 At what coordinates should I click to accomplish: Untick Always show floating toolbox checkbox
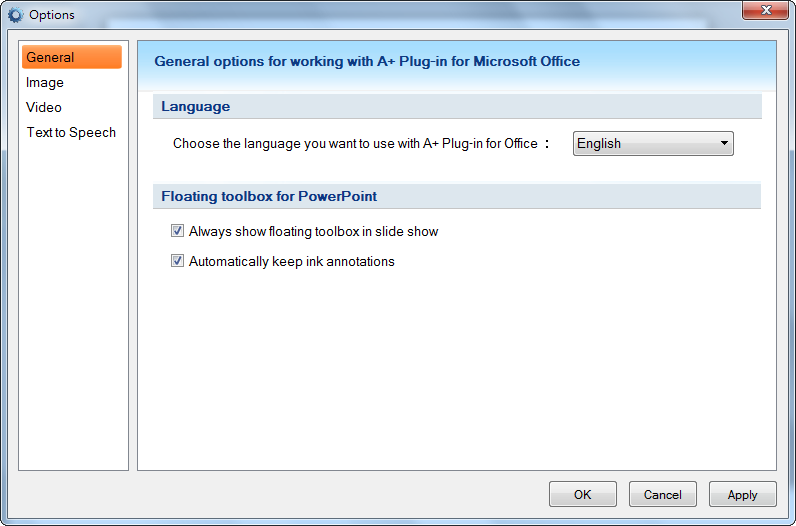pyautogui.click(x=177, y=231)
